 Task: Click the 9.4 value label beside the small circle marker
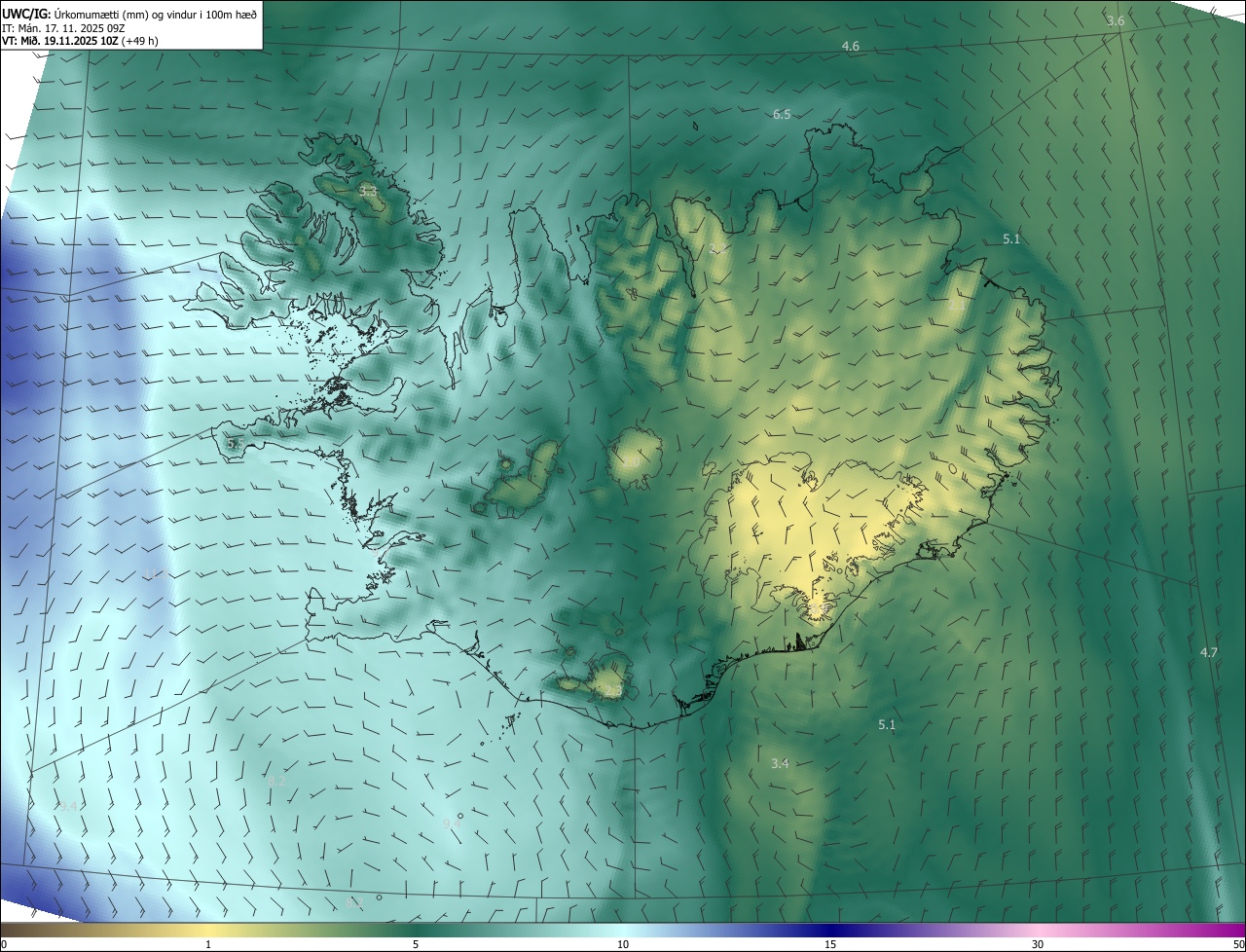click(452, 824)
